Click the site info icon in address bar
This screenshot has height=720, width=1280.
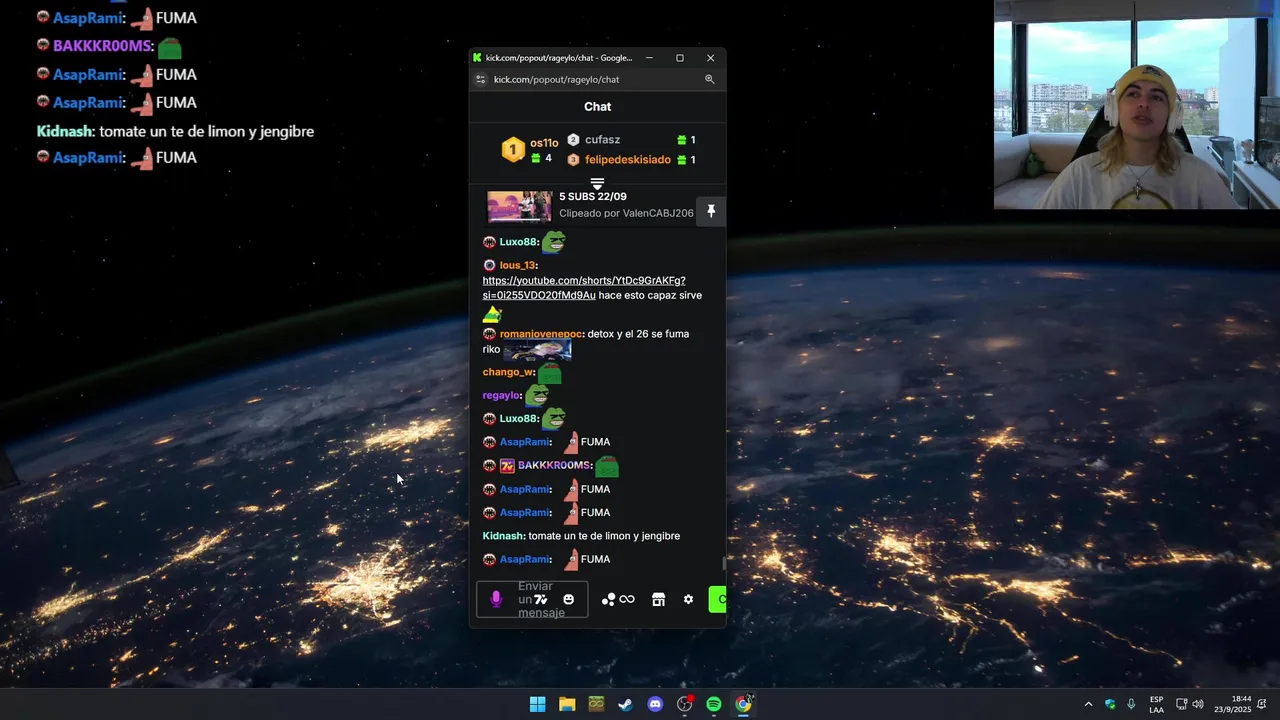click(x=480, y=79)
